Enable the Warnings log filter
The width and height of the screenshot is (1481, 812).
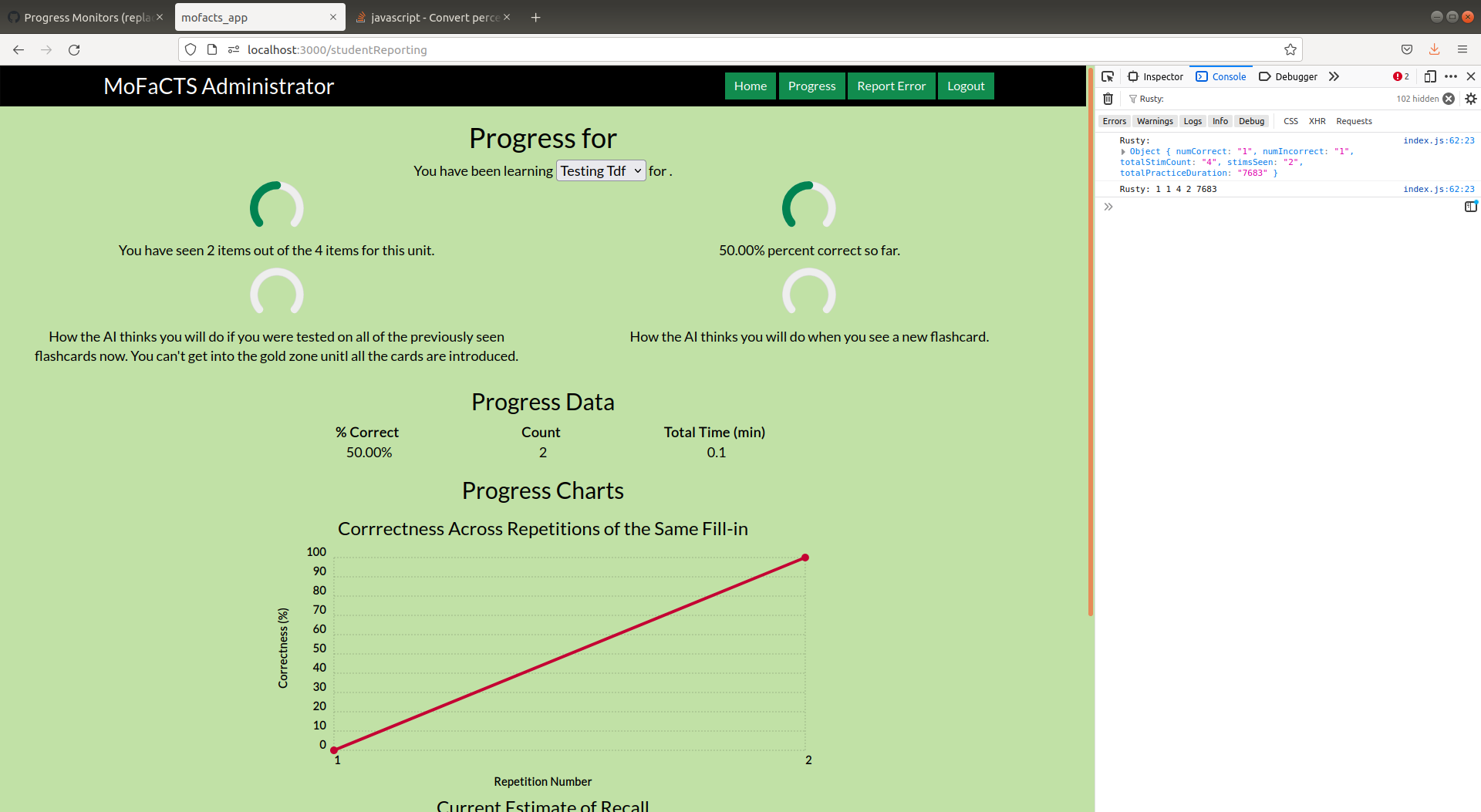point(1154,121)
